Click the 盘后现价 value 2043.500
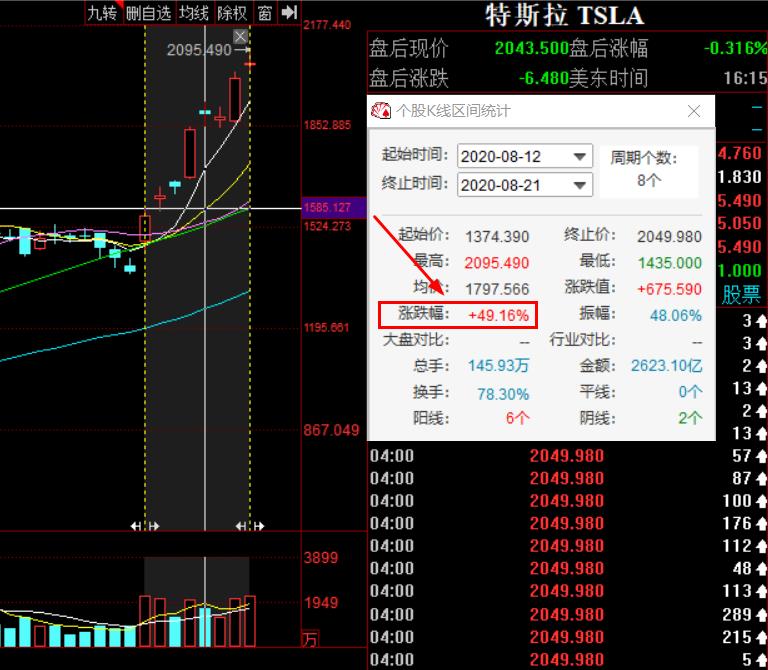 point(531,48)
